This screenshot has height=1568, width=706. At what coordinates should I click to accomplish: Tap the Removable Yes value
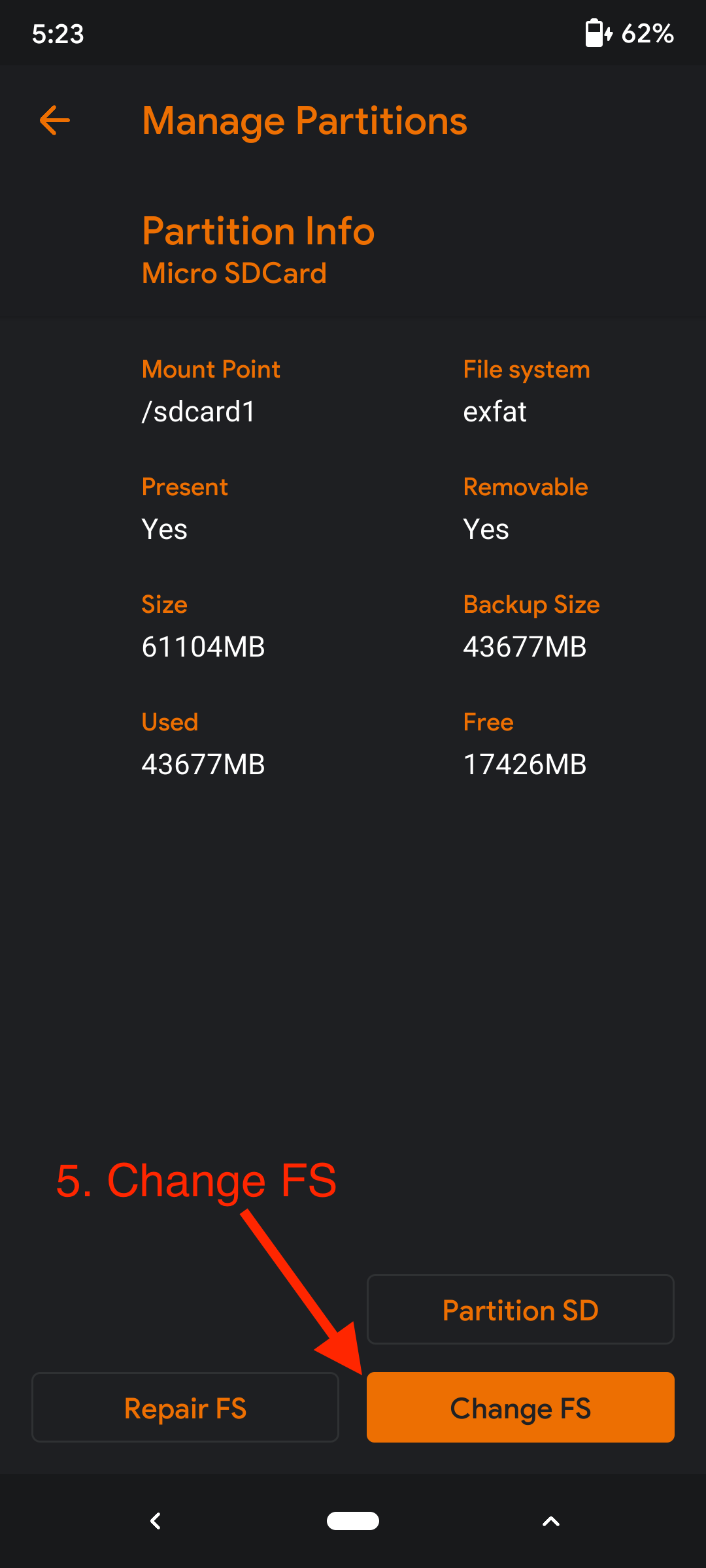(x=486, y=529)
